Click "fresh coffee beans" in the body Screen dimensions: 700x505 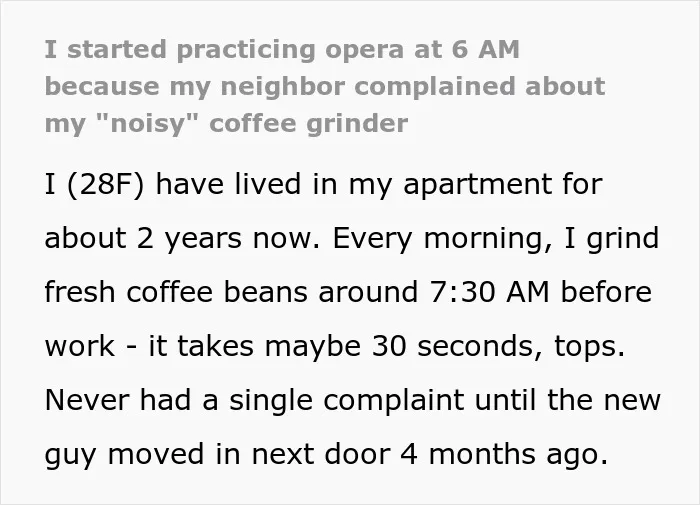[x=176, y=292]
